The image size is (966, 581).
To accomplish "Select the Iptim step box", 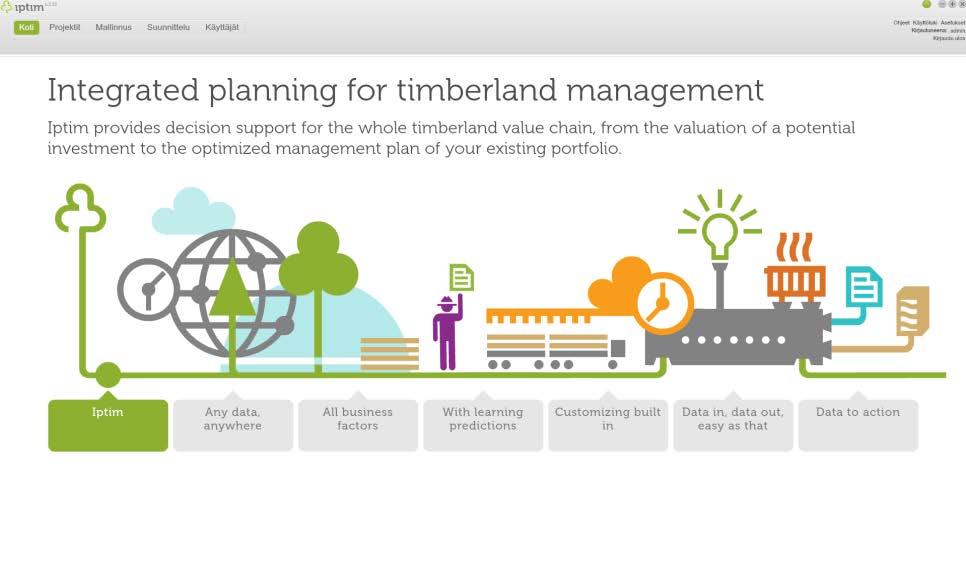I will click(x=108, y=425).
